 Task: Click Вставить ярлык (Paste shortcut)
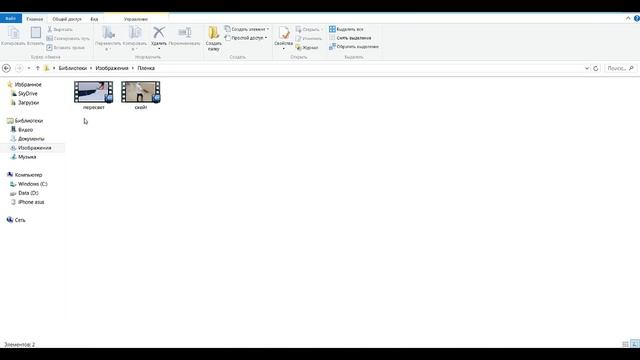click(65, 47)
